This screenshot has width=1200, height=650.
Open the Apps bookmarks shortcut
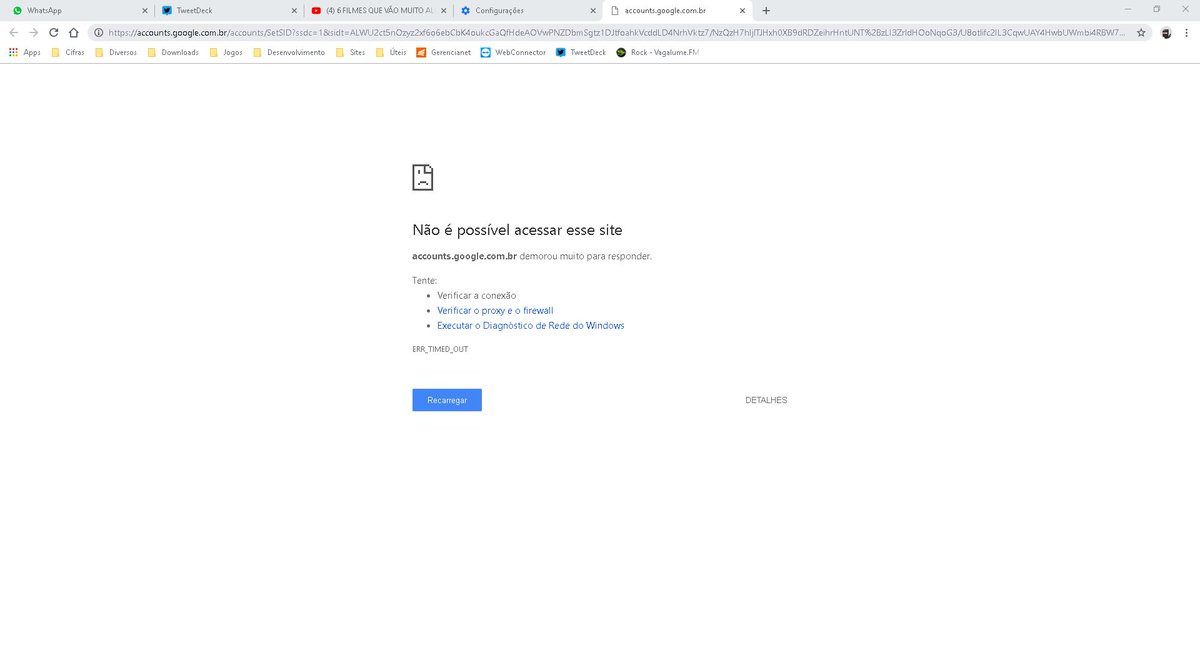click(x=25, y=52)
